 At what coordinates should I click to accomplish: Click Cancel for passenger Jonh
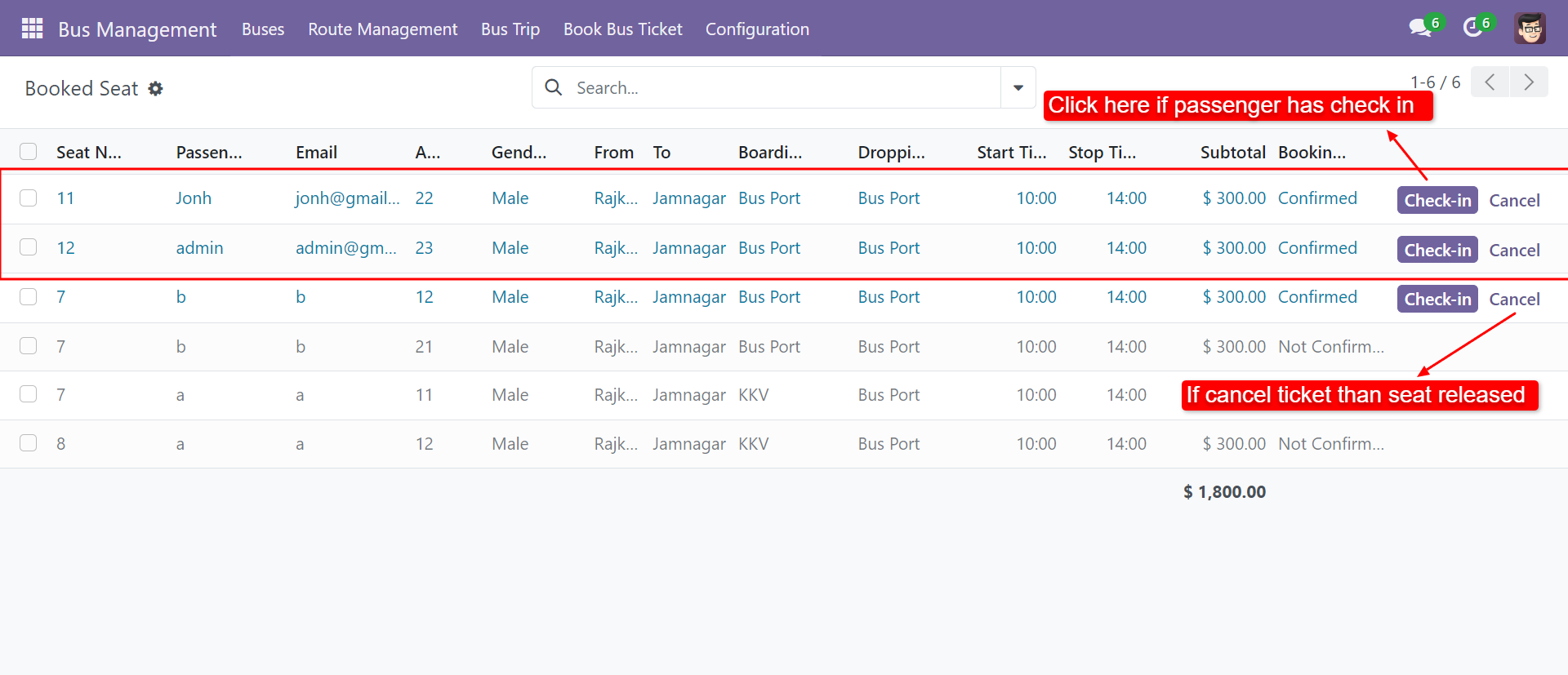coord(1514,200)
